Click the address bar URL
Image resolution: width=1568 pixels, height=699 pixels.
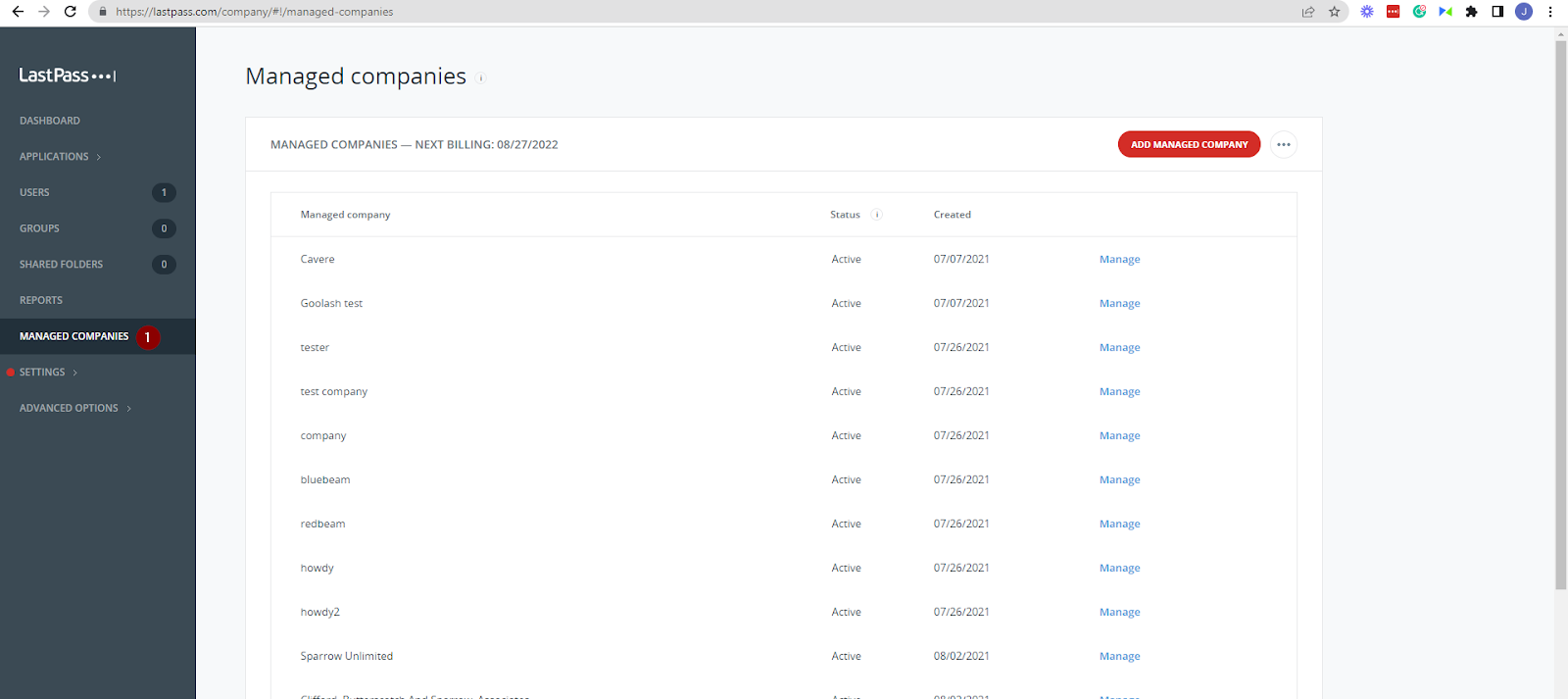coord(255,12)
